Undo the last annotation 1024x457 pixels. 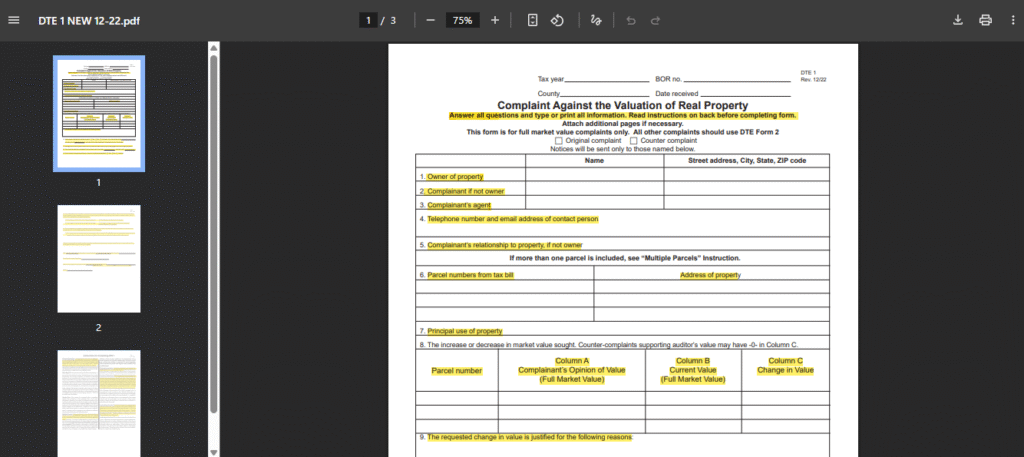(631, 20)
